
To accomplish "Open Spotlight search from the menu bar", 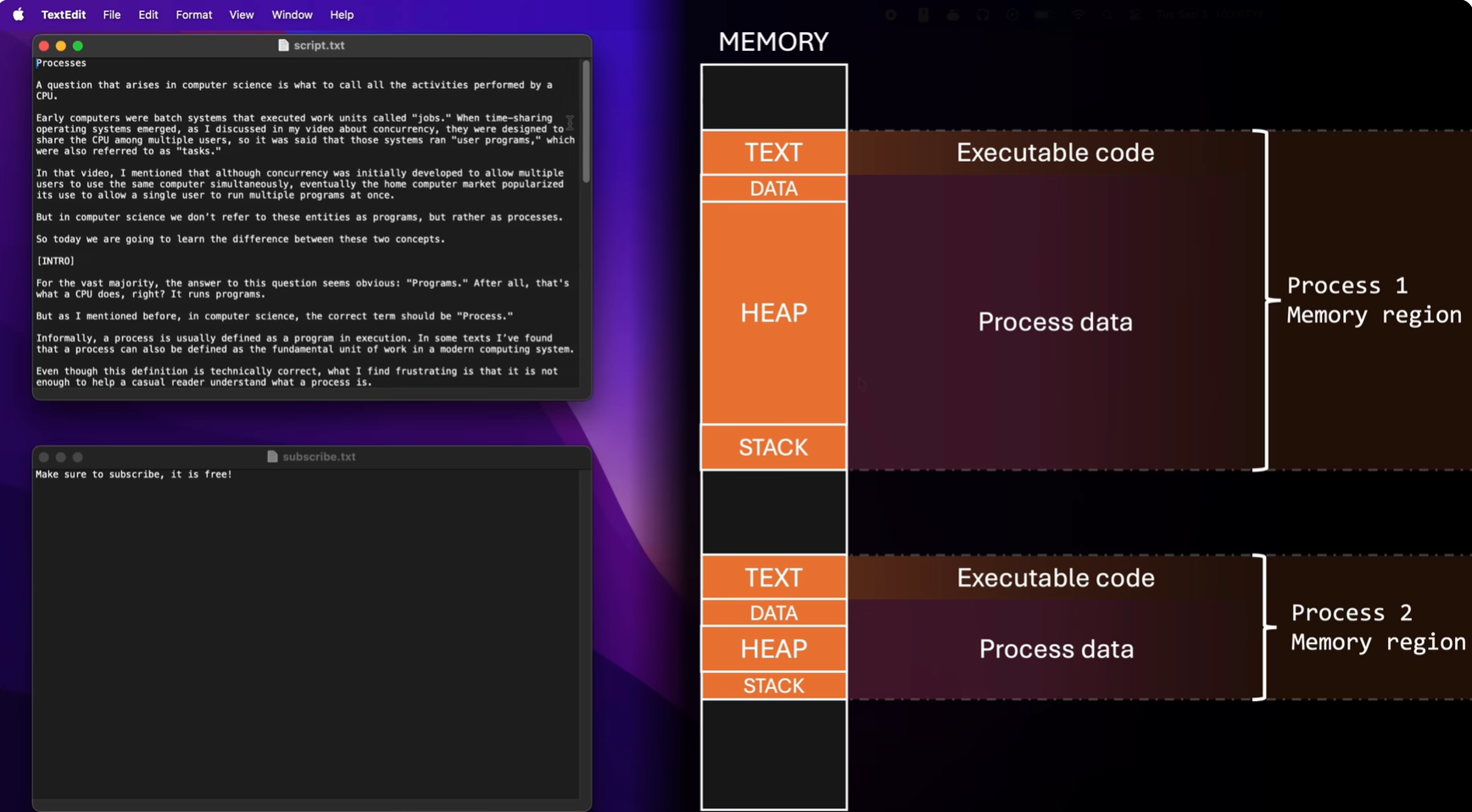I will [1107, 14].
